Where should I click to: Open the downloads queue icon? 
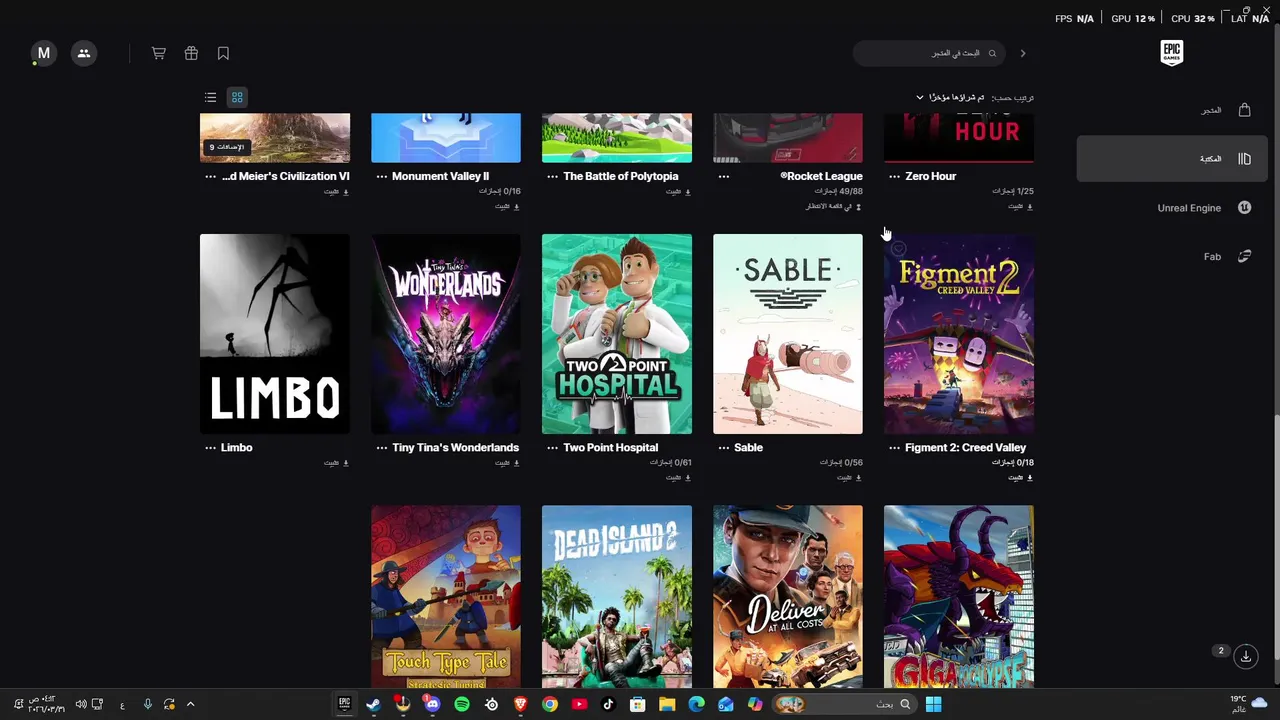1246,656
